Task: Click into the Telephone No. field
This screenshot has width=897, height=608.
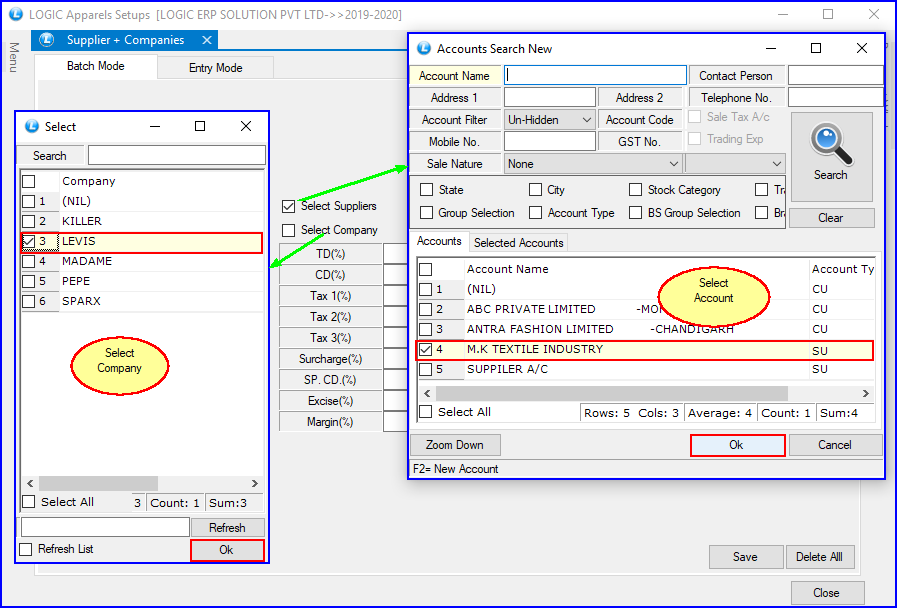Action: click(835, 97)
